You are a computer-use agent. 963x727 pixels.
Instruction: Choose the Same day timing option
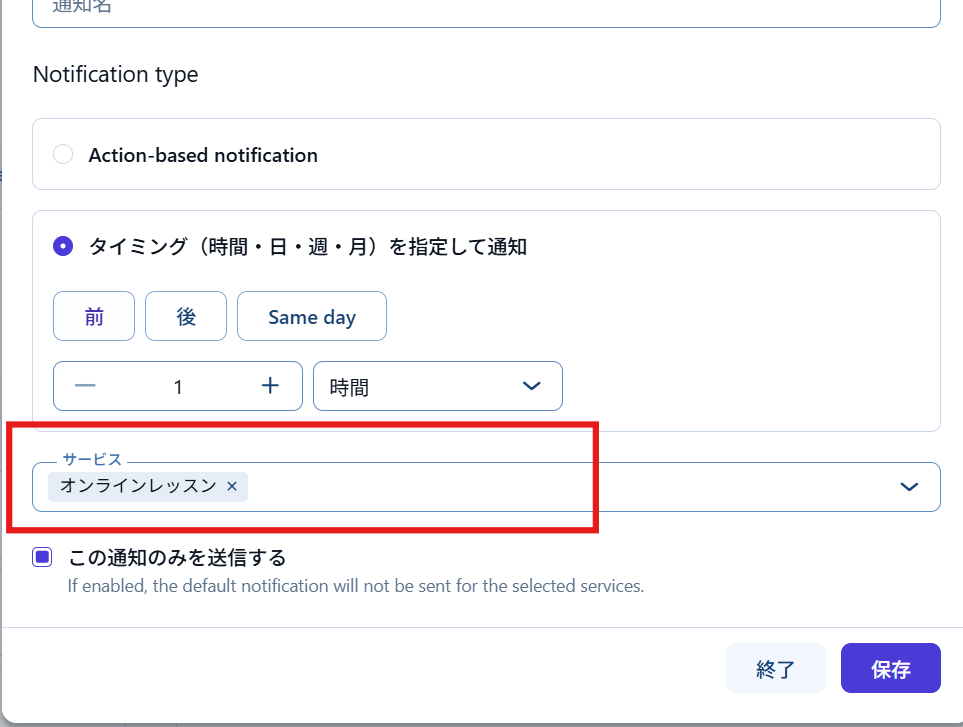coord(311,317)
